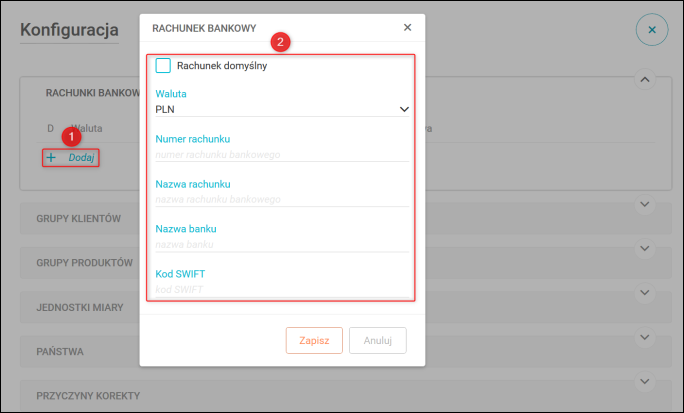Screen dimensions: 684x413
Task: Select the JEDNOSTKI MIARY heading
Action: pyautogui.click(x=80, y=307)
